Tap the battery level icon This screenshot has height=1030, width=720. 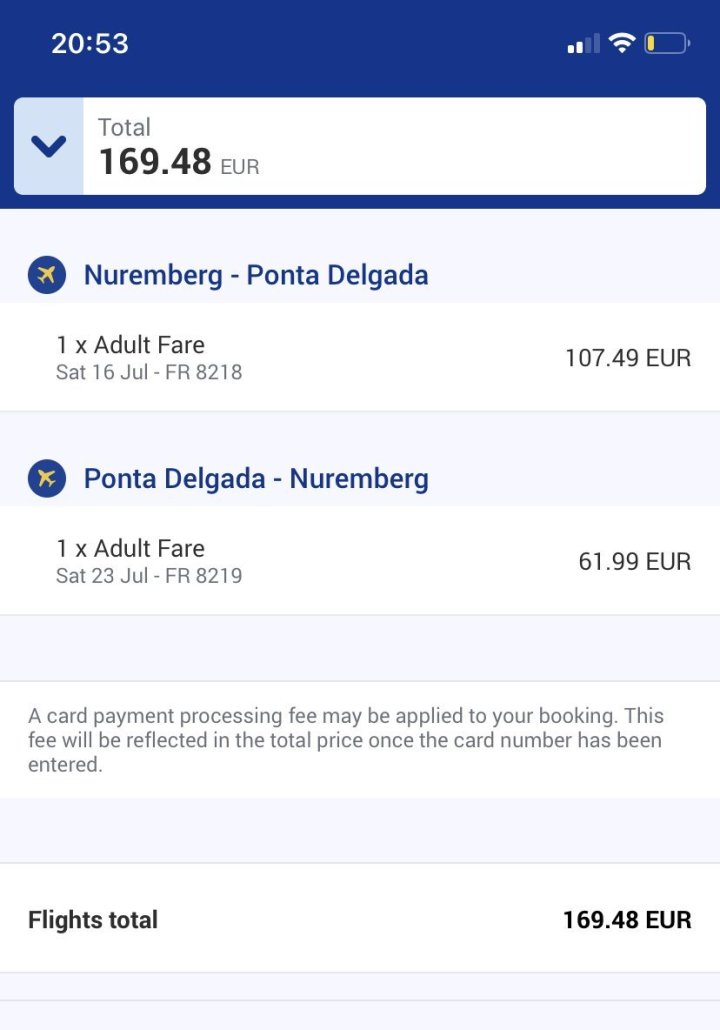coord(666,43)
